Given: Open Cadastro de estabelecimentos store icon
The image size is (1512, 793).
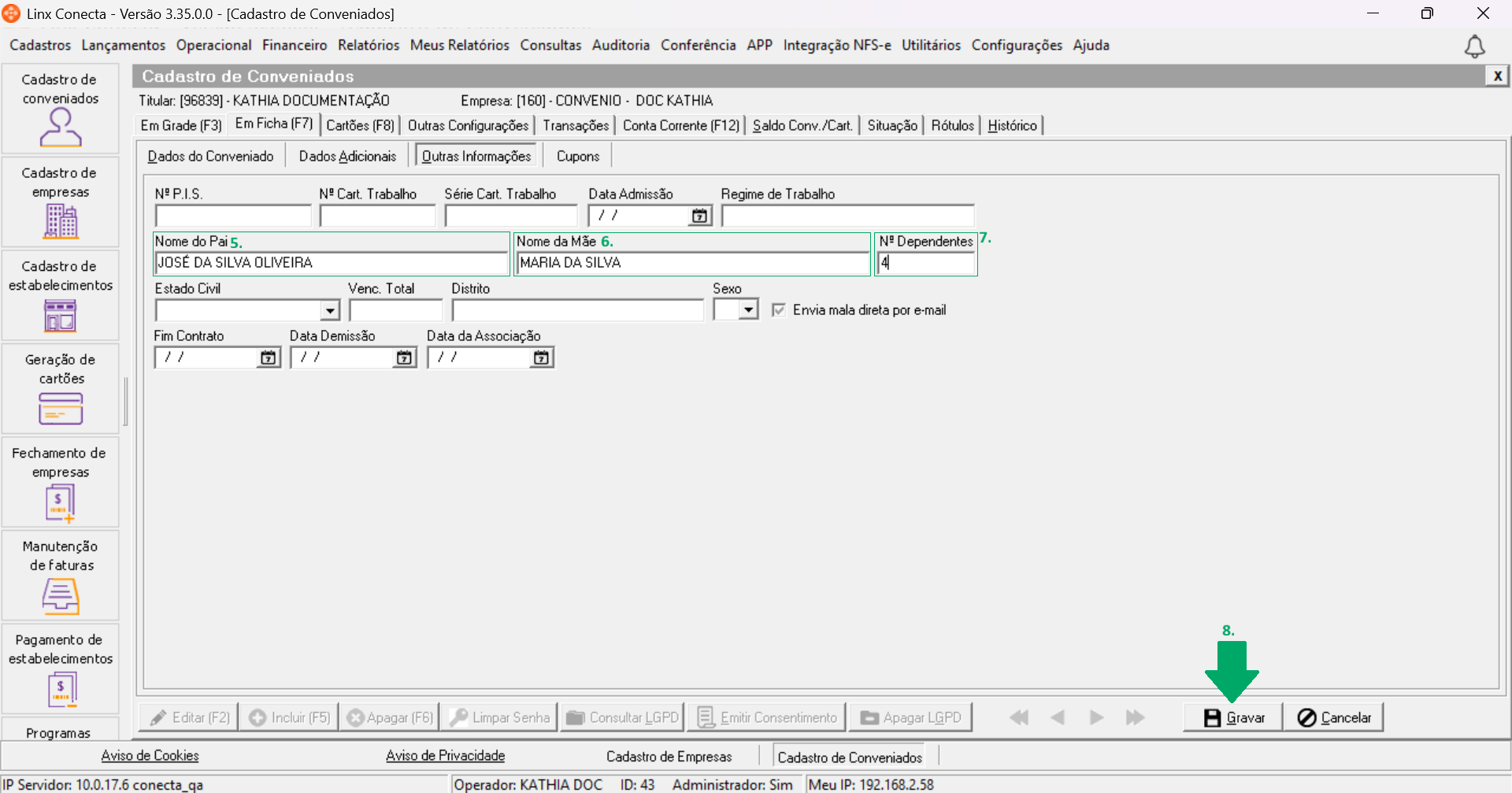Looking at the screenshot, I should [61, 315].
